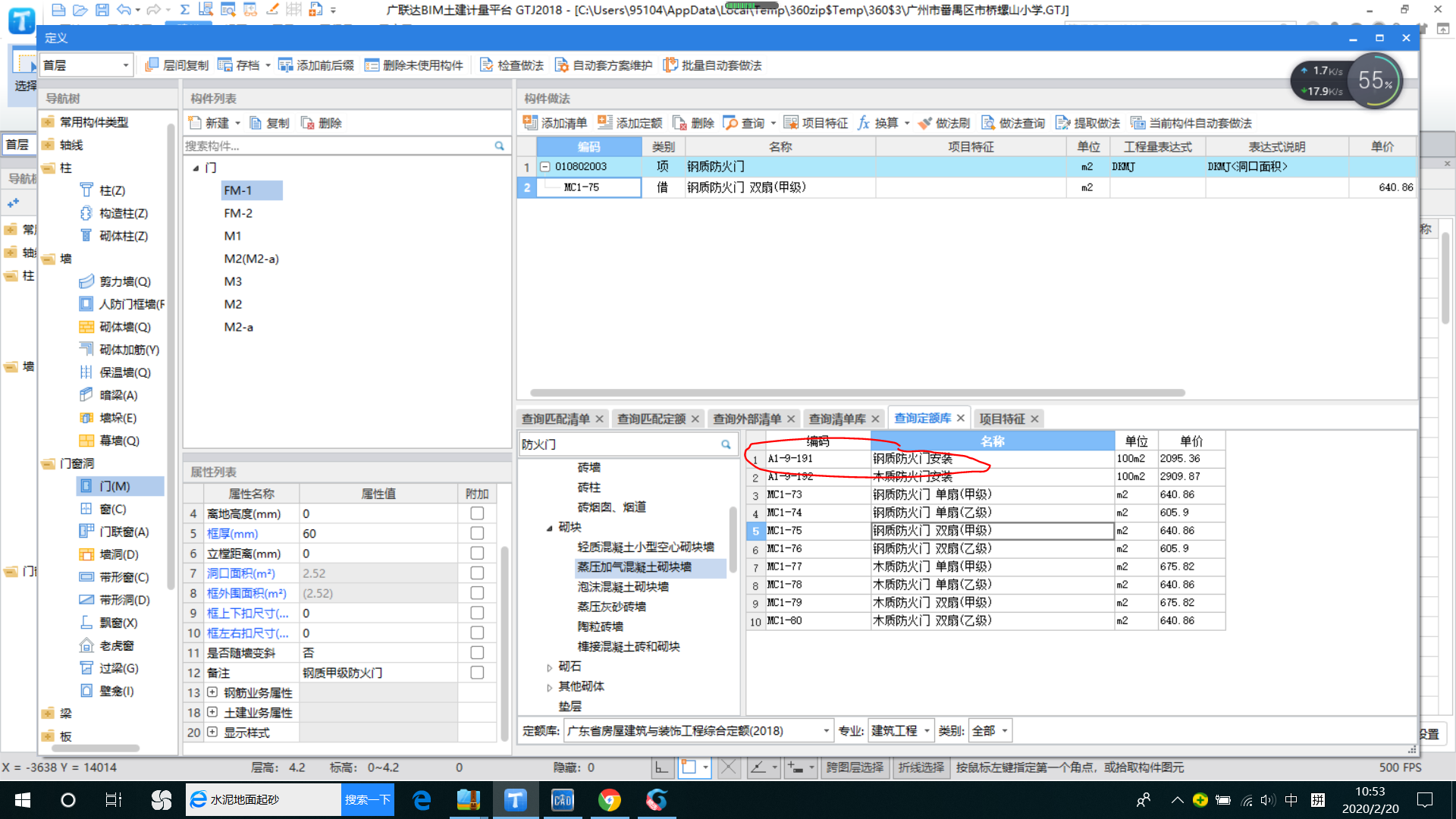Open the 定额库 selection dropdown
1456x819 pixels.
coord(826,731)
